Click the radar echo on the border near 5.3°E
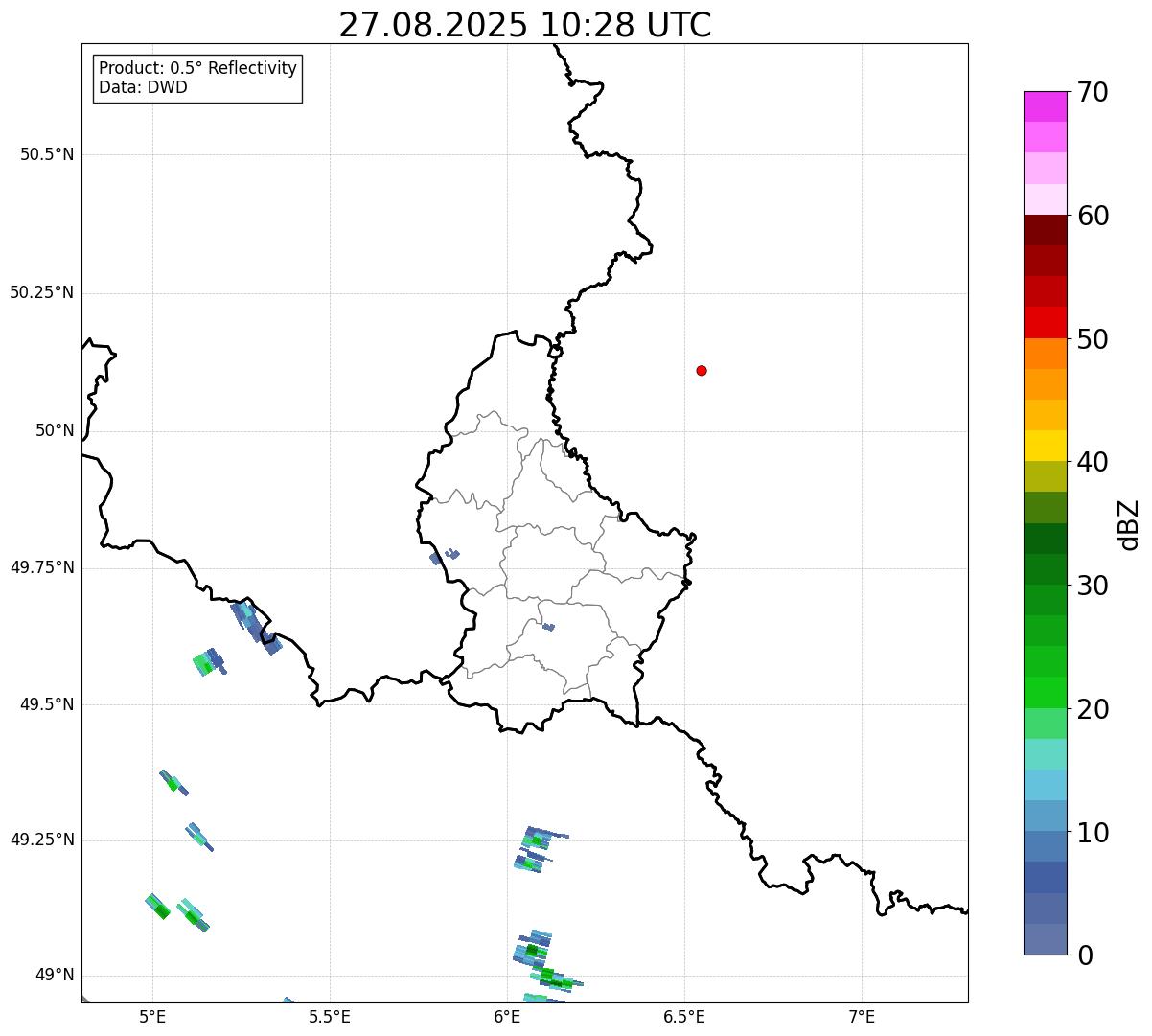This screenshot has width=1152, height=1036. click(257, 628)
